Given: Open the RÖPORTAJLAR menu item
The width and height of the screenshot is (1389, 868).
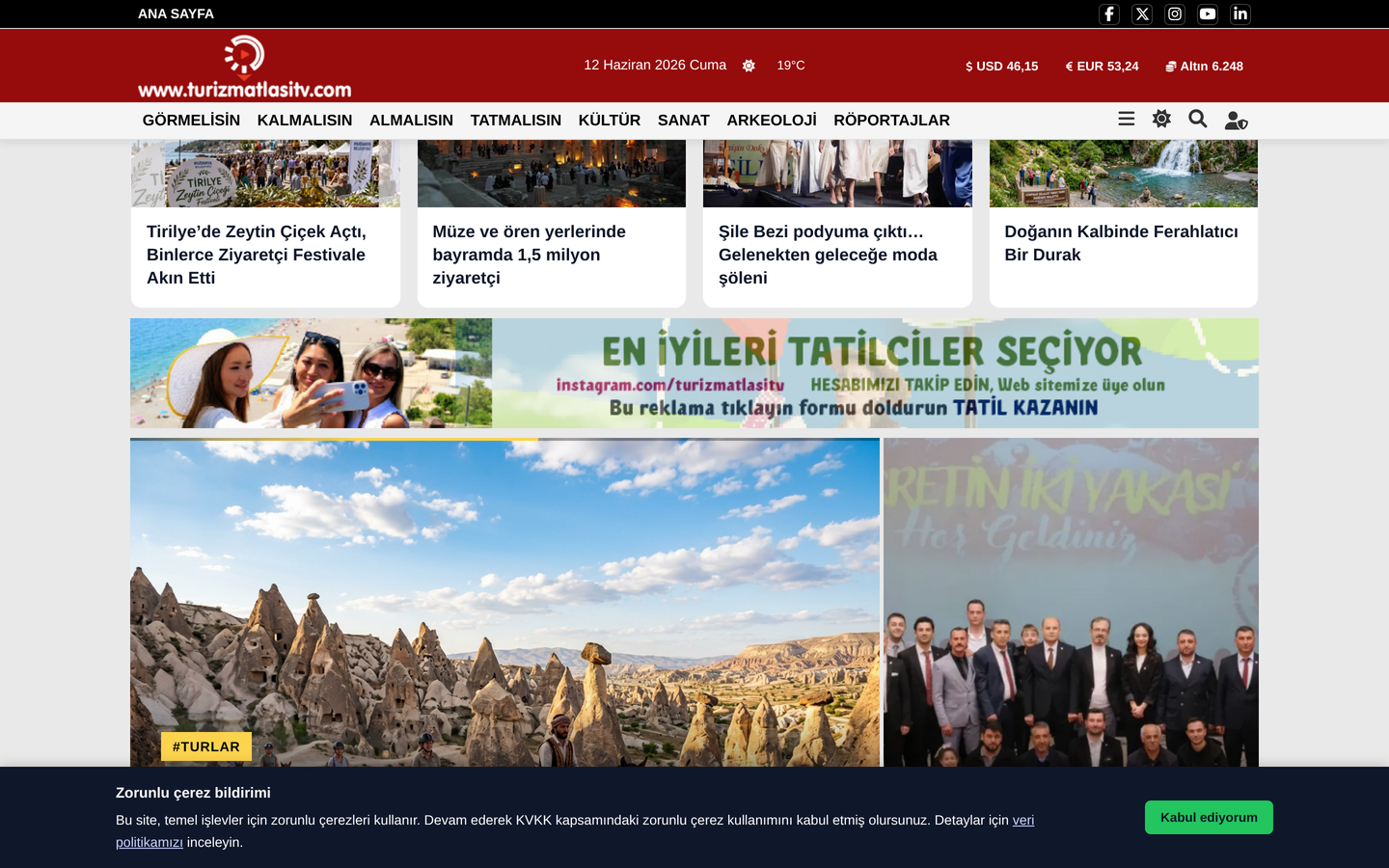Looking at the screenshot, I should 891,121.
